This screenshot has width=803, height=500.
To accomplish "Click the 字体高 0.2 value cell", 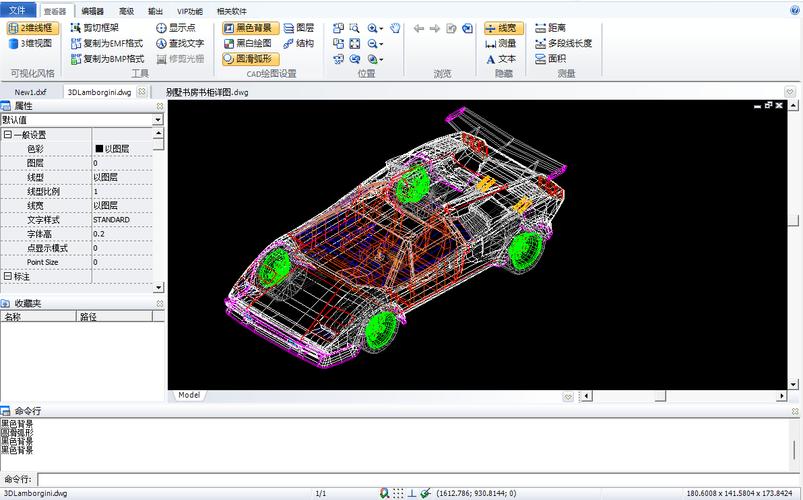I will point(122,234).
